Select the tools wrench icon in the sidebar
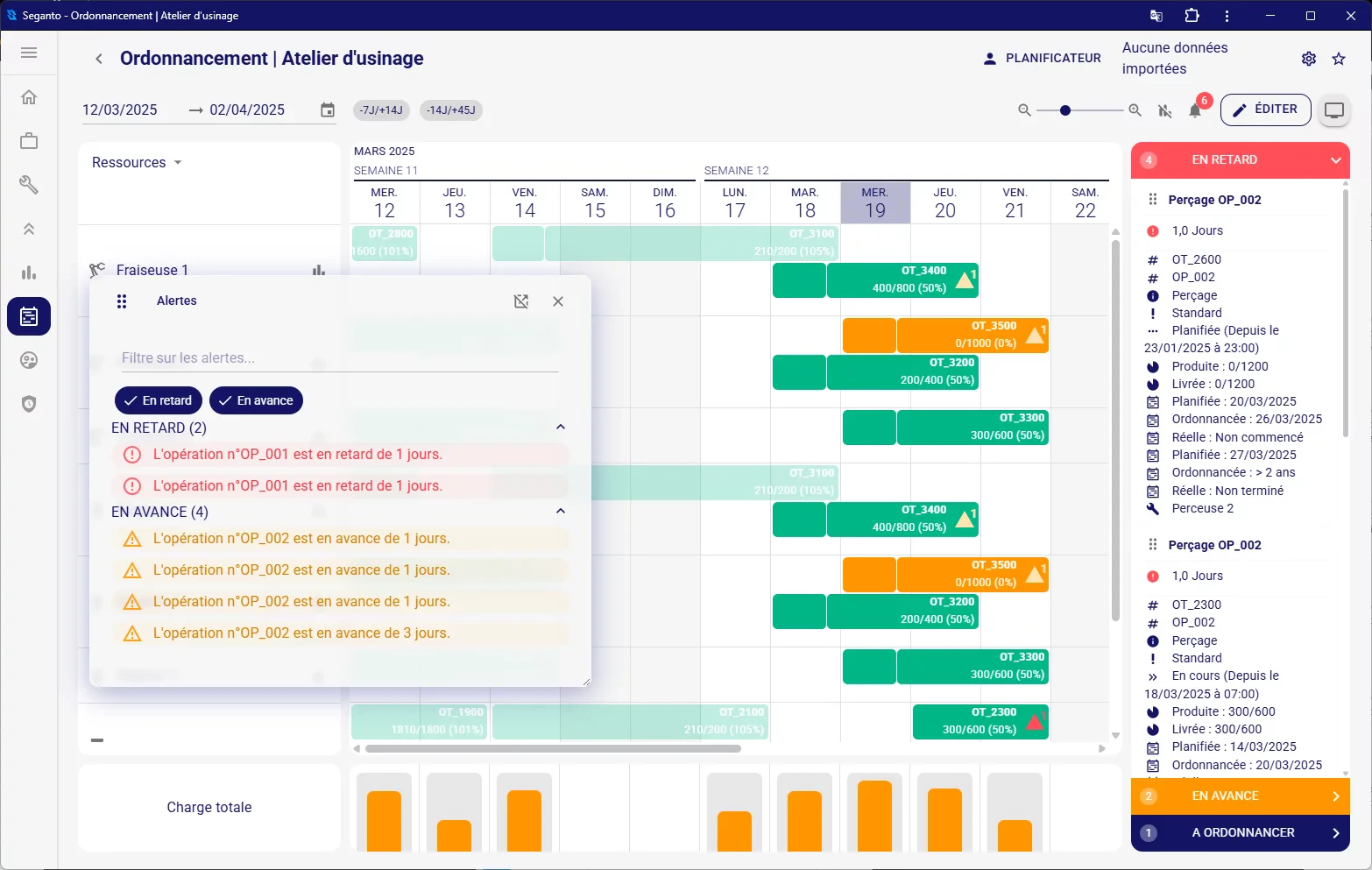The width and height of the screenshot is (1372, 870). (29, 185)
